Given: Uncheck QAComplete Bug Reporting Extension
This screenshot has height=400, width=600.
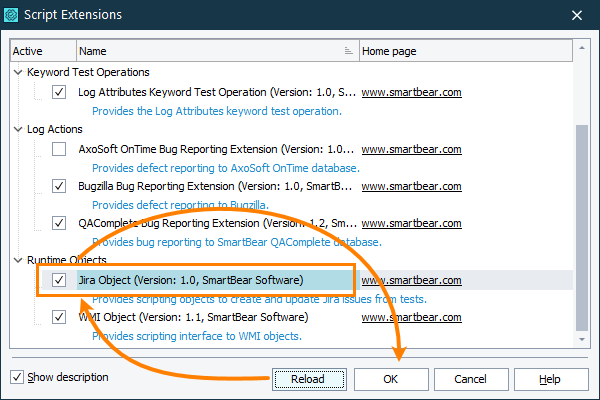Looking at the screenshot, I should coord(59,224).
